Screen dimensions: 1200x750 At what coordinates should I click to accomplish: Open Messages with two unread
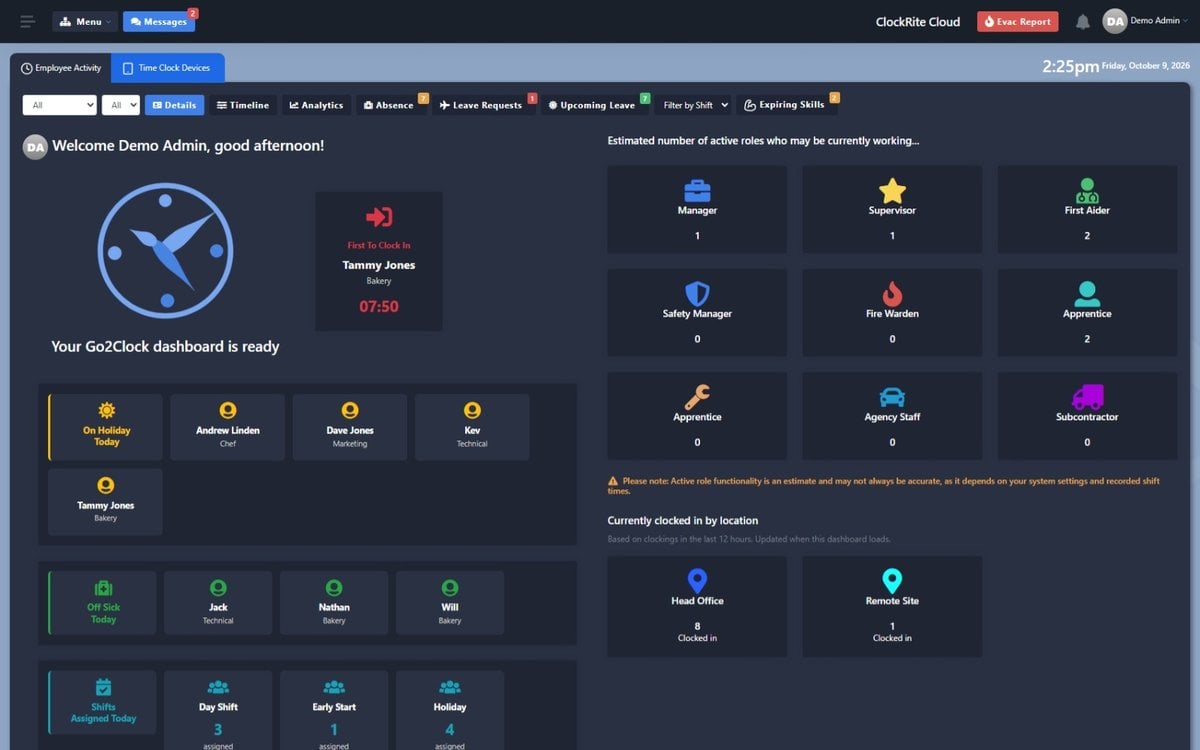tap(159, 21)
